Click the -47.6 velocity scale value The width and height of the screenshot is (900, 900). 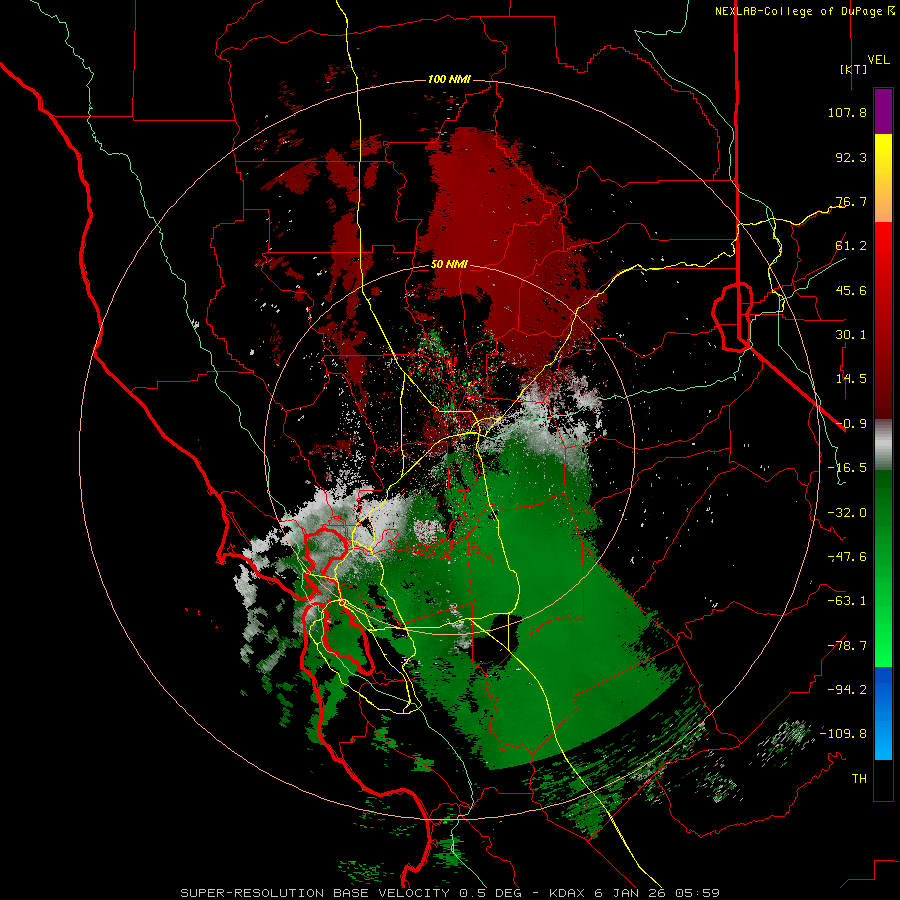coord(847,557)
